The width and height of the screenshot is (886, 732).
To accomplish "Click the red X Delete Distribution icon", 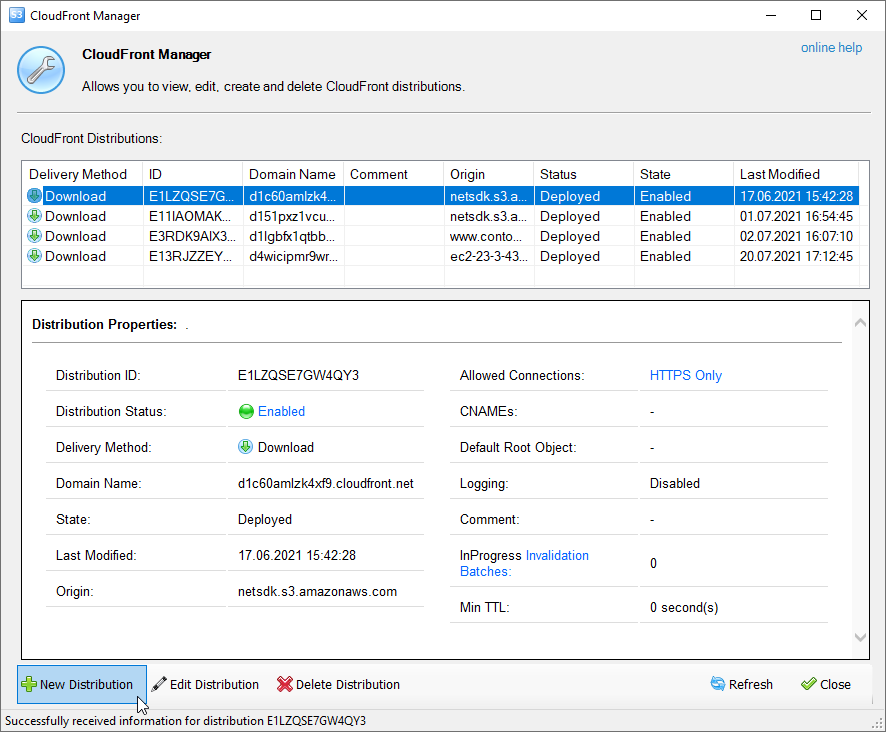I will [x=285, y=685].
